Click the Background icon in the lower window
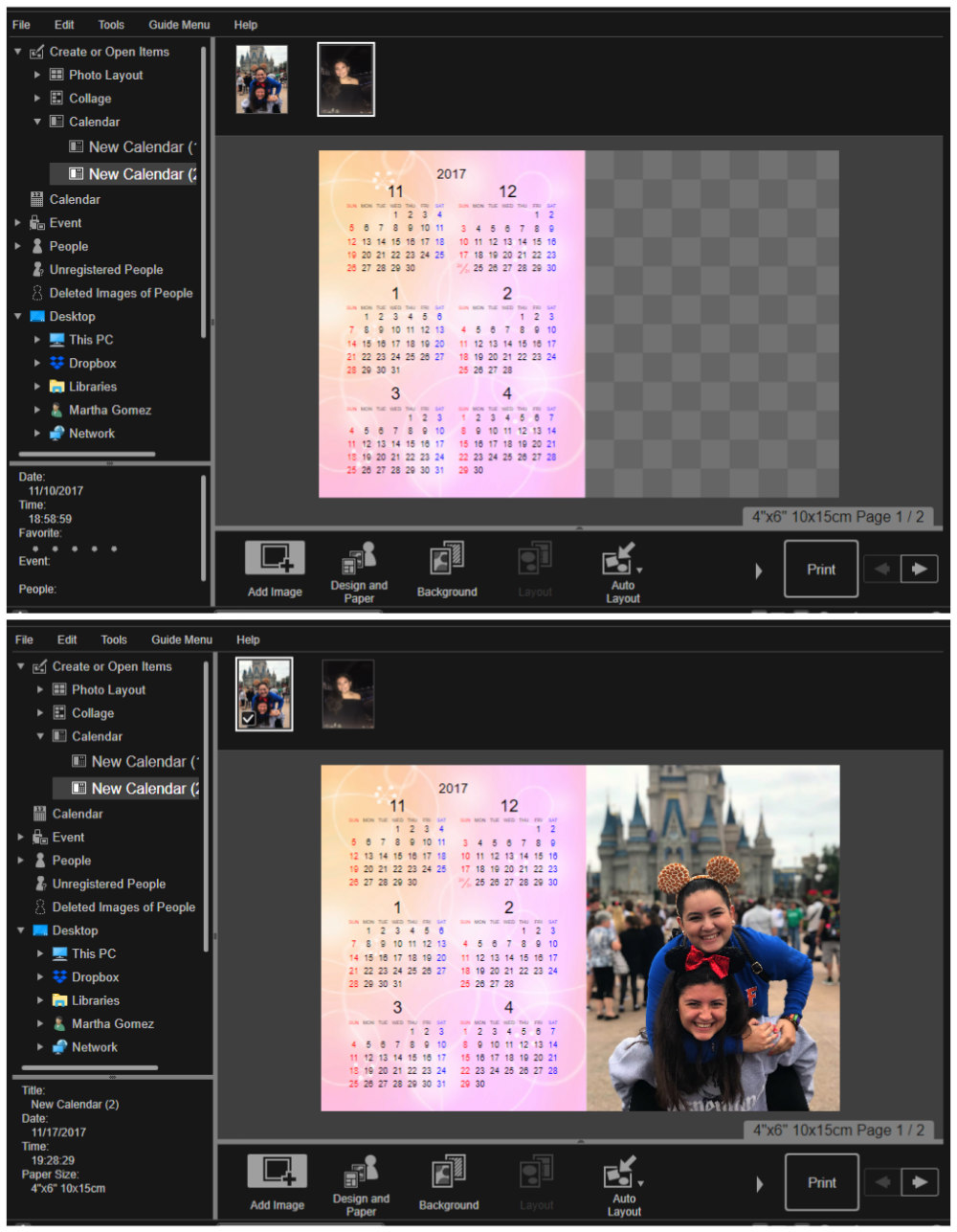The height and width of the screenshot is (1232, 957). click(449, 1173)
